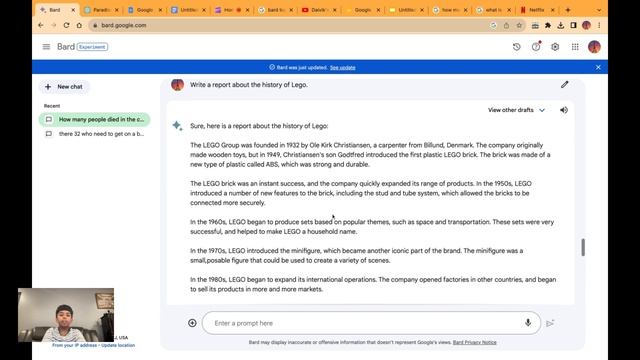Click the response area scrollbar thumb
The height and width of the screenshot is (360, 640).
pos(583,247)
